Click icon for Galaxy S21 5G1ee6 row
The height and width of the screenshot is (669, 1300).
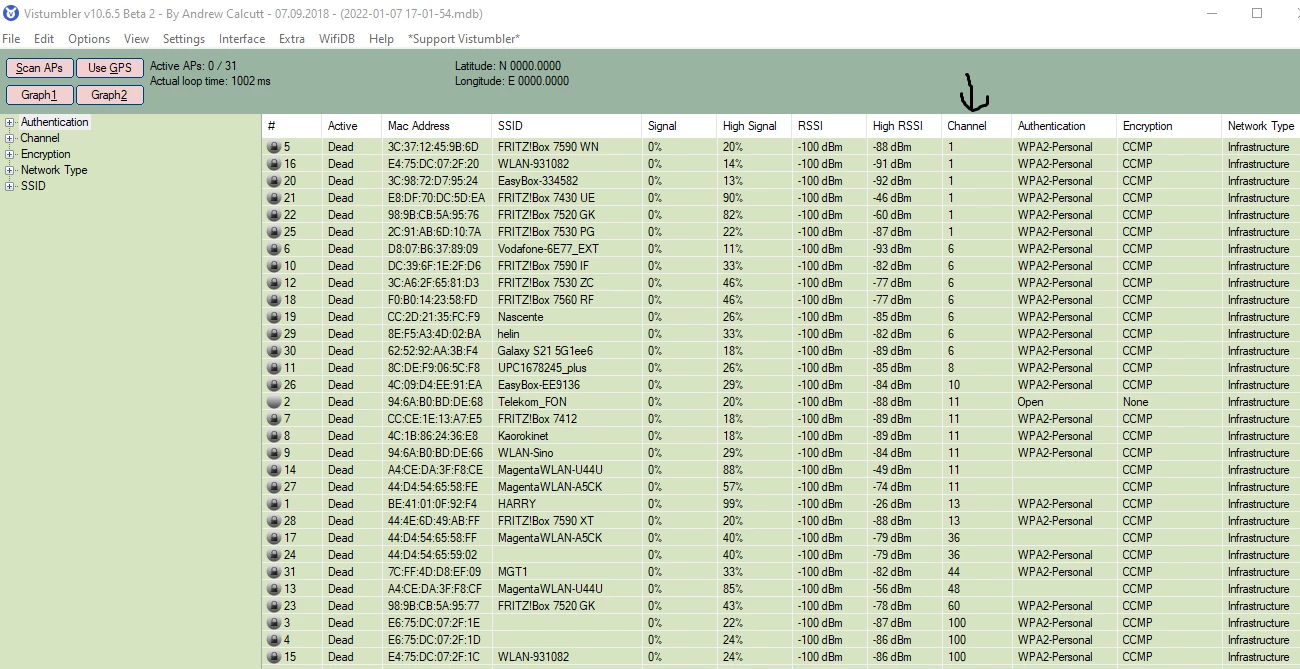click(273, 351)
